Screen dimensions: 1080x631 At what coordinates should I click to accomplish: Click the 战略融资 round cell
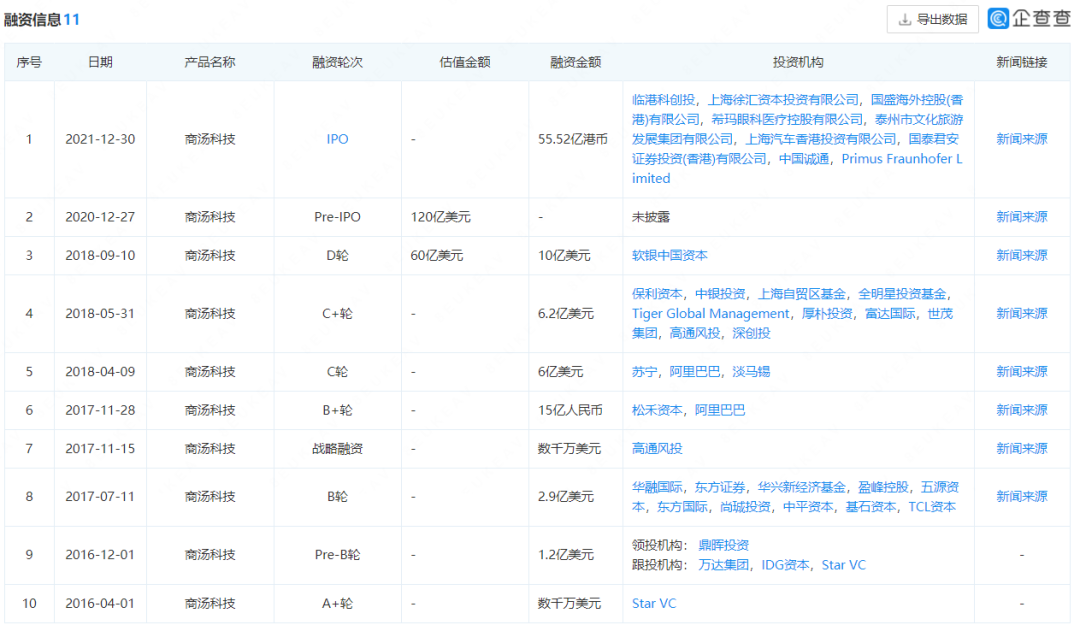click(338, 449)
